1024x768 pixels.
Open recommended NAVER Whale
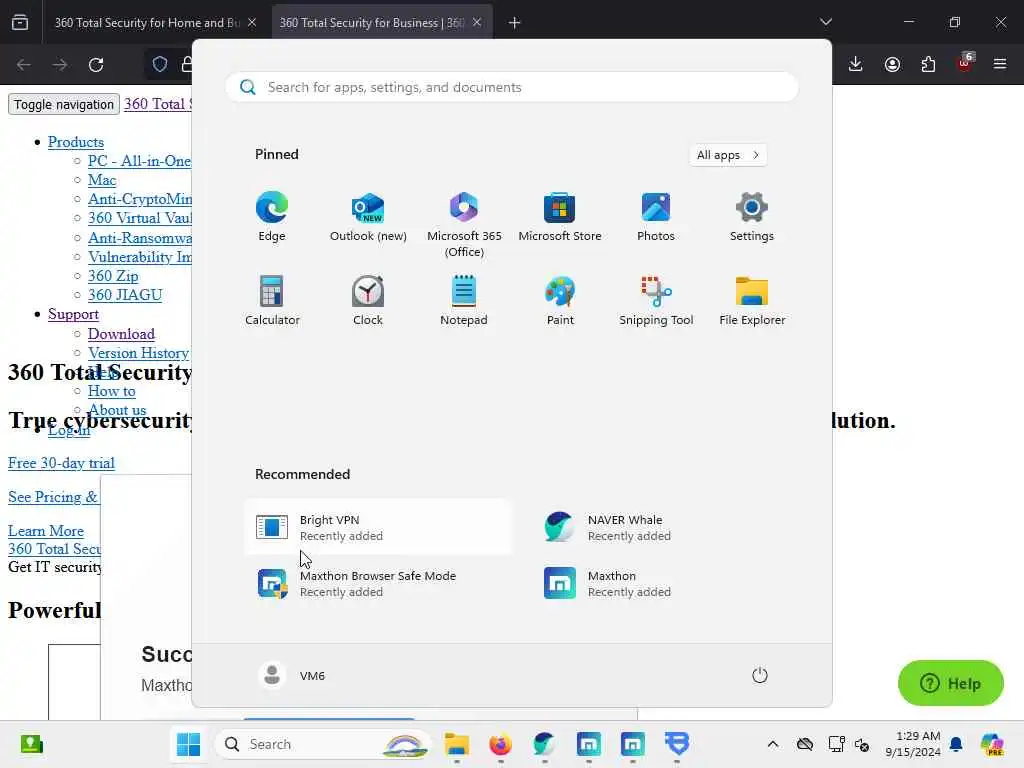click(x=666, y=527)
